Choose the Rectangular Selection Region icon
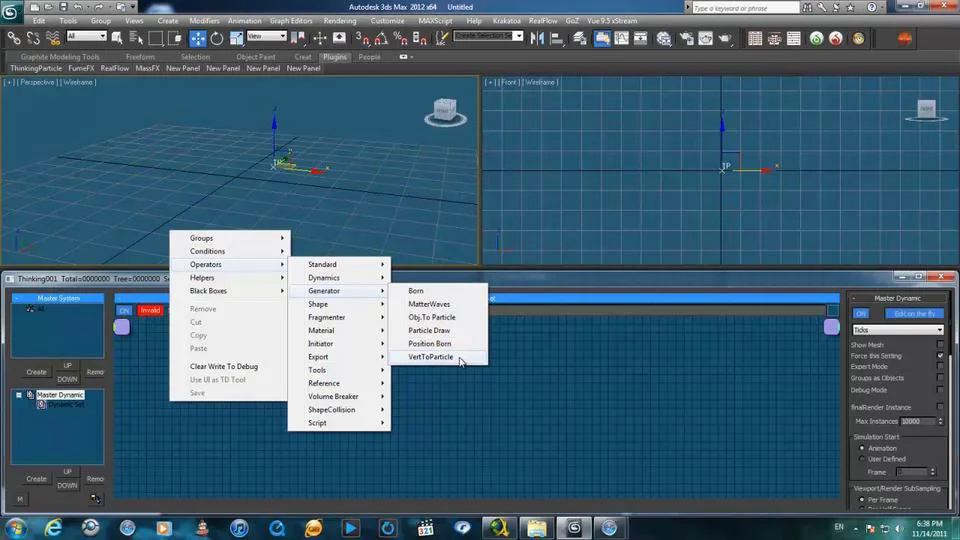The height and width of the screenshot is (540, 960). tap(156, 39)
